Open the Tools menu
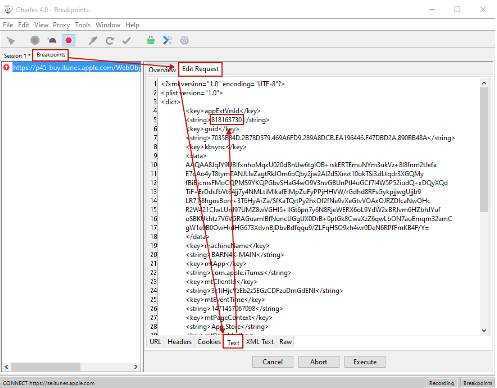 [x=83, y=25]
